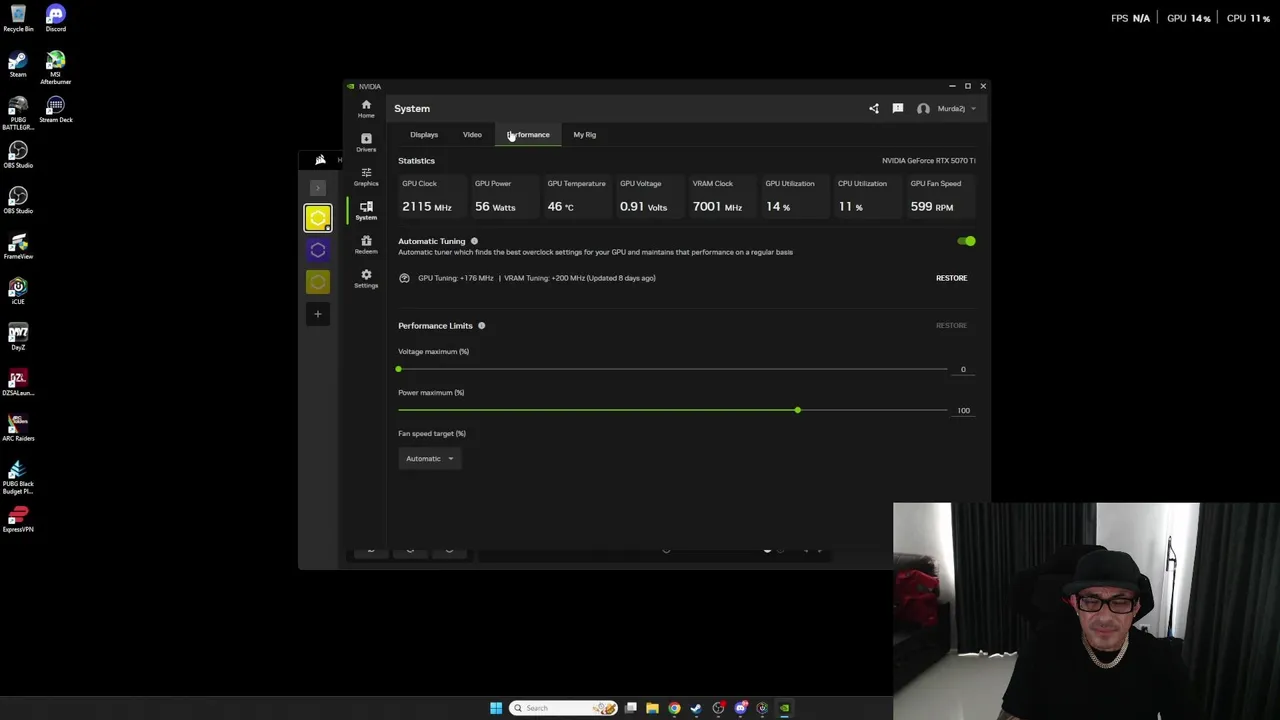Click the tuning gauge icon beside GPU Tuning

404,278
